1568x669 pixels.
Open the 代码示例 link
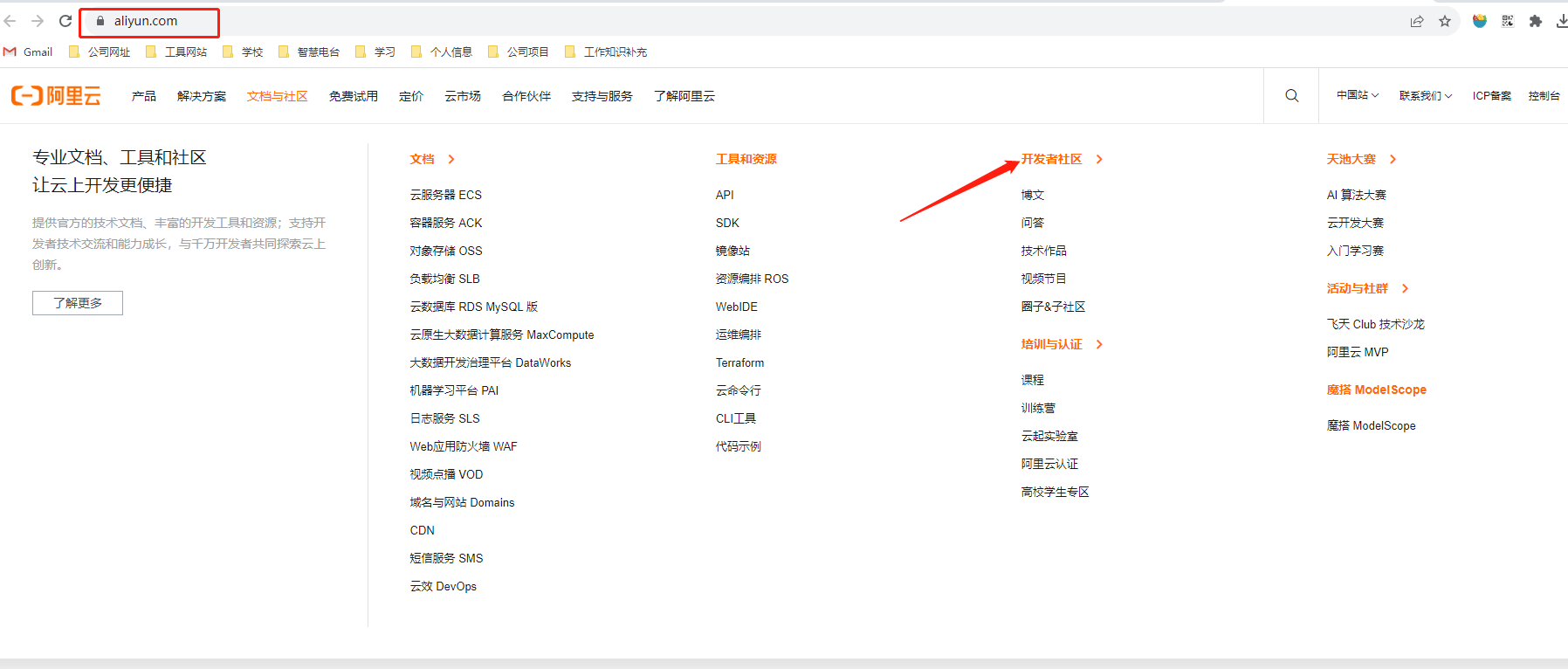click(x=739, y=446)
